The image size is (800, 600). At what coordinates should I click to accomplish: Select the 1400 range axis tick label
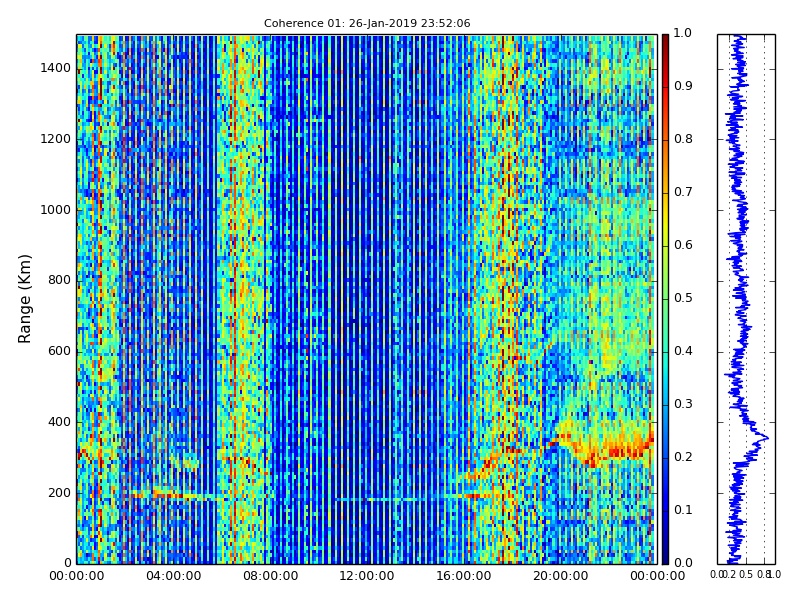point(56,68)
